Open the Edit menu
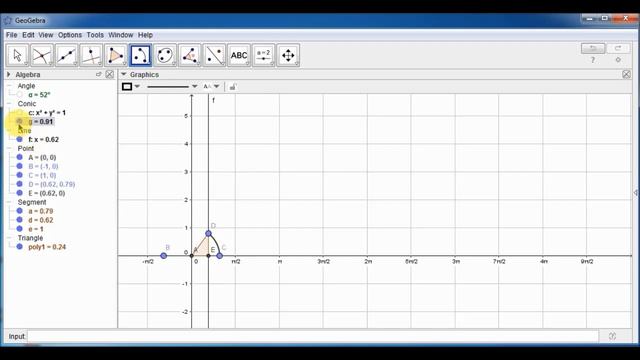The height and width of the screenshot is (360, 640). click(28, 35)
